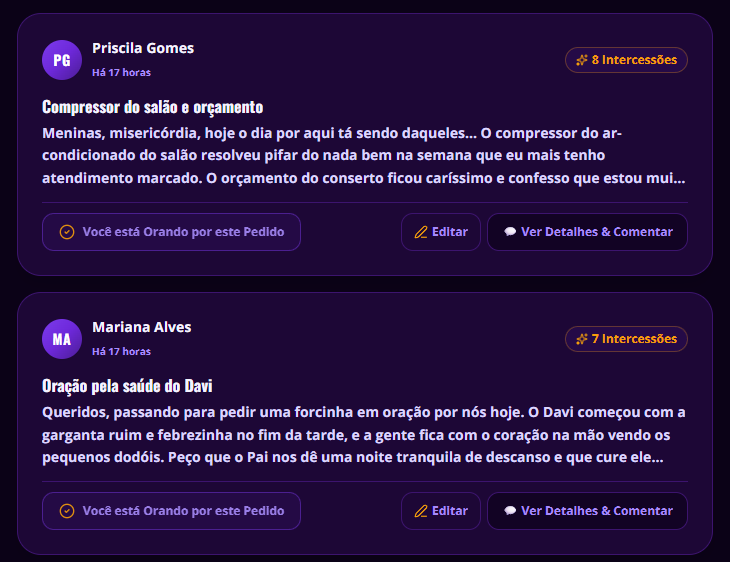Click sparkle icon beside 8 Intercessões
Screen dimensions: 730x562
click(x=582, y=60)
